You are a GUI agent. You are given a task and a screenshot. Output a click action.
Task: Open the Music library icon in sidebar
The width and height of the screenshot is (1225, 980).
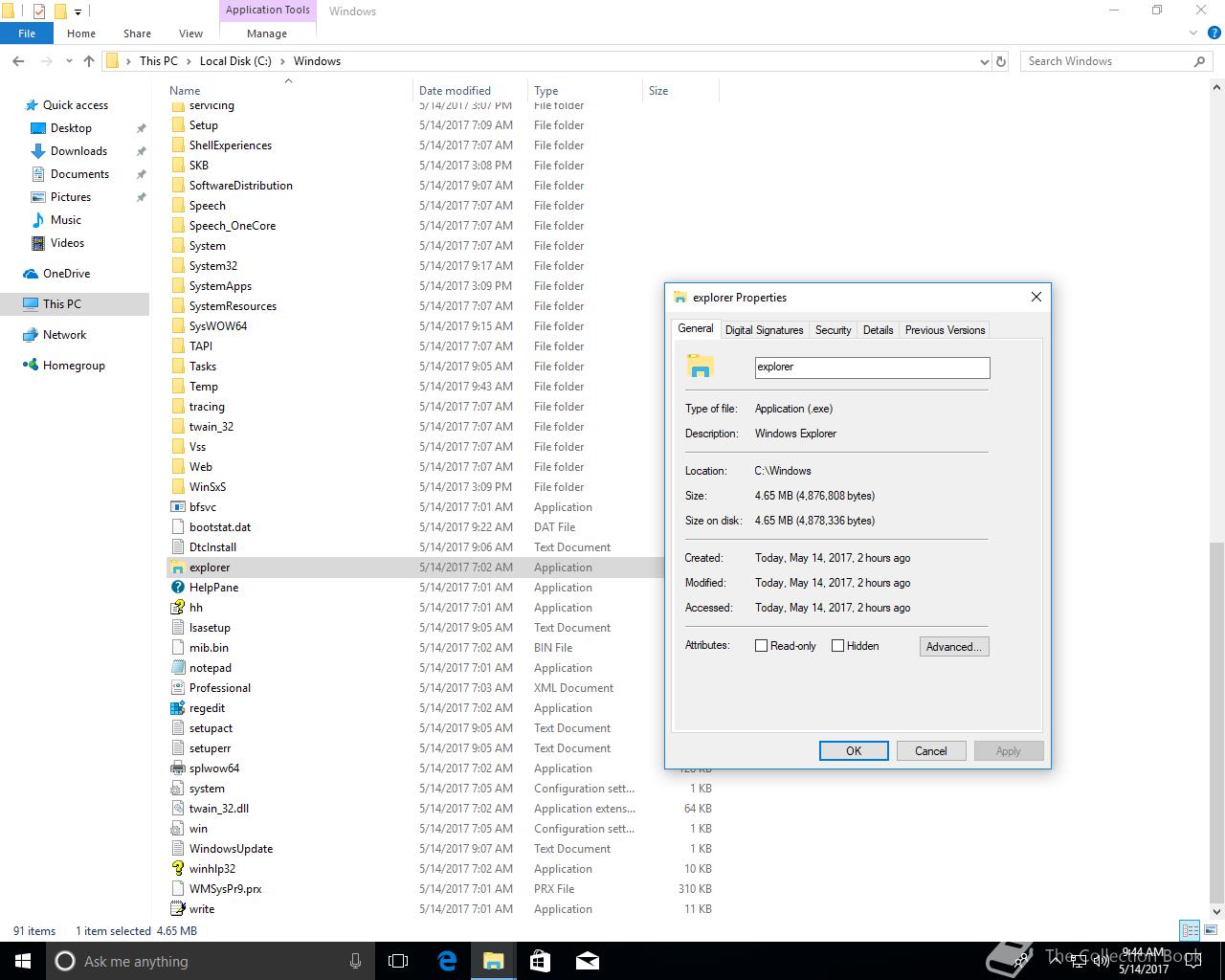tap(38, 220)
